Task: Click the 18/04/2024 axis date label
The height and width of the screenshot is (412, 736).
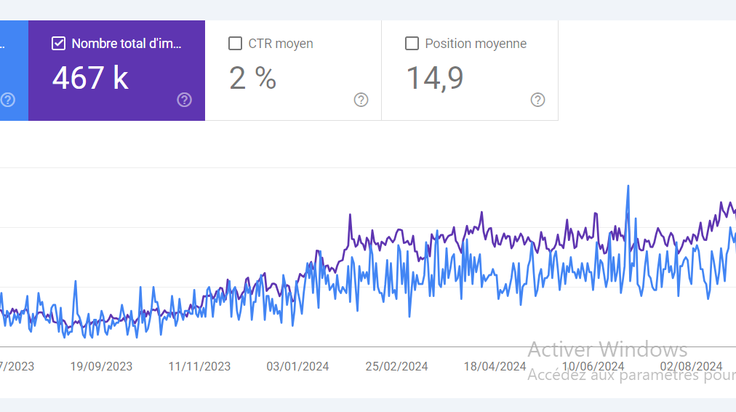Action: point(495,366)
